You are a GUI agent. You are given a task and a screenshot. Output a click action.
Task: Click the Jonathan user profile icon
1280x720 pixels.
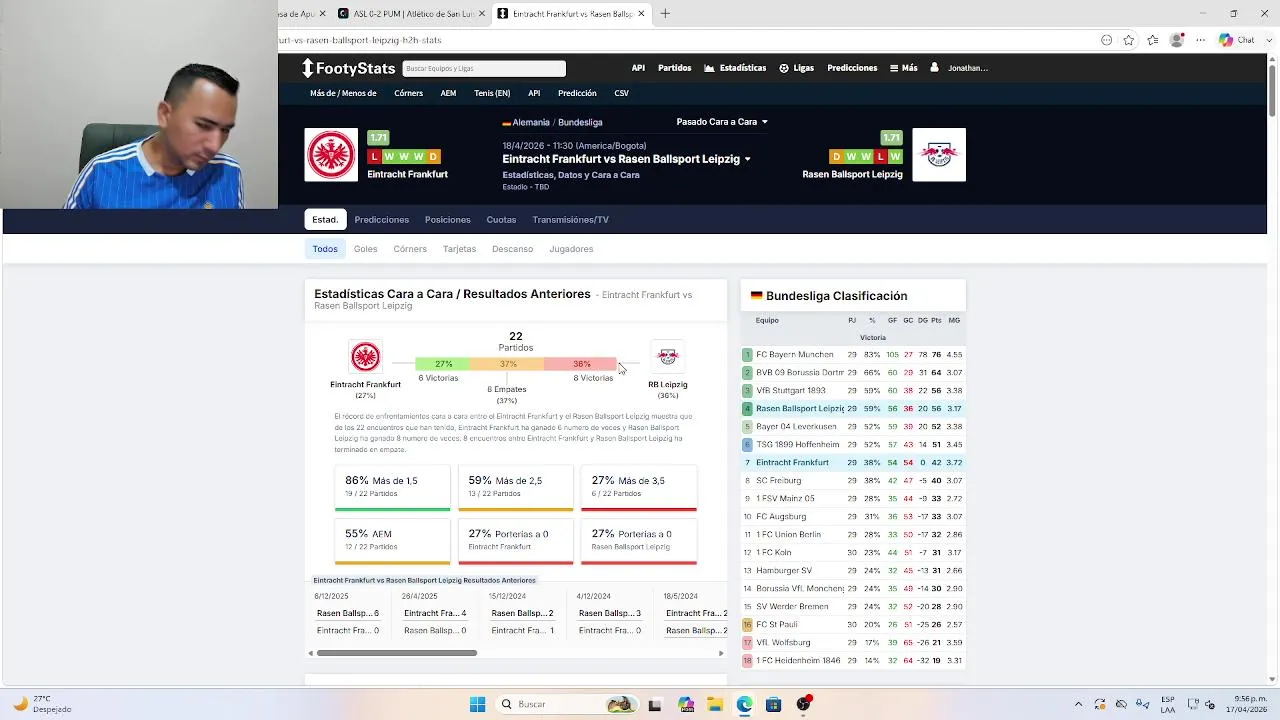[934, 68]
